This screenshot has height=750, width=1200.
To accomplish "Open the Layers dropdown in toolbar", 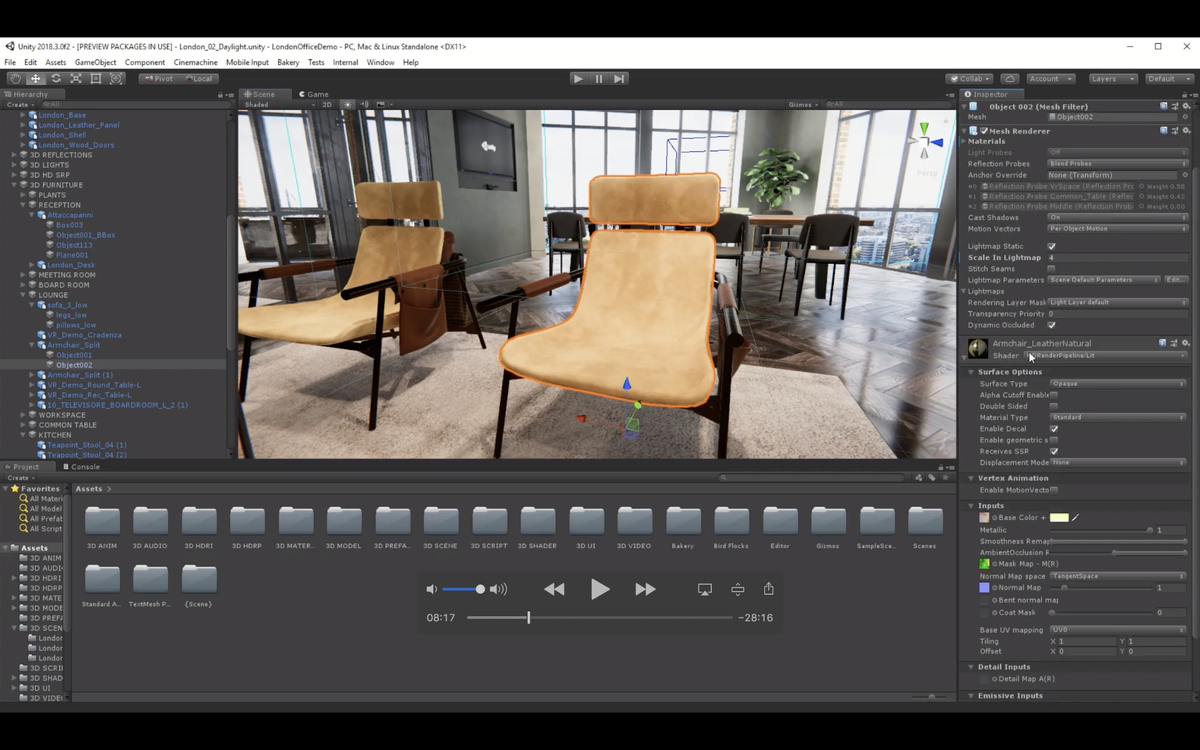I will (1112, 78).
